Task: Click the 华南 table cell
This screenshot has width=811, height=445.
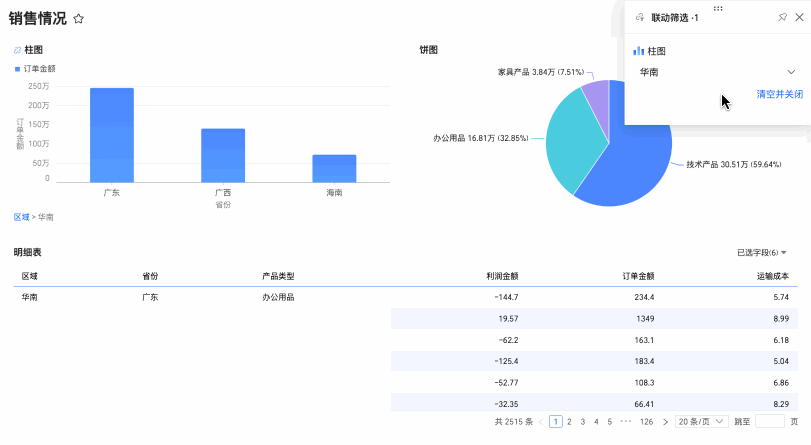Action: point(29,297)
